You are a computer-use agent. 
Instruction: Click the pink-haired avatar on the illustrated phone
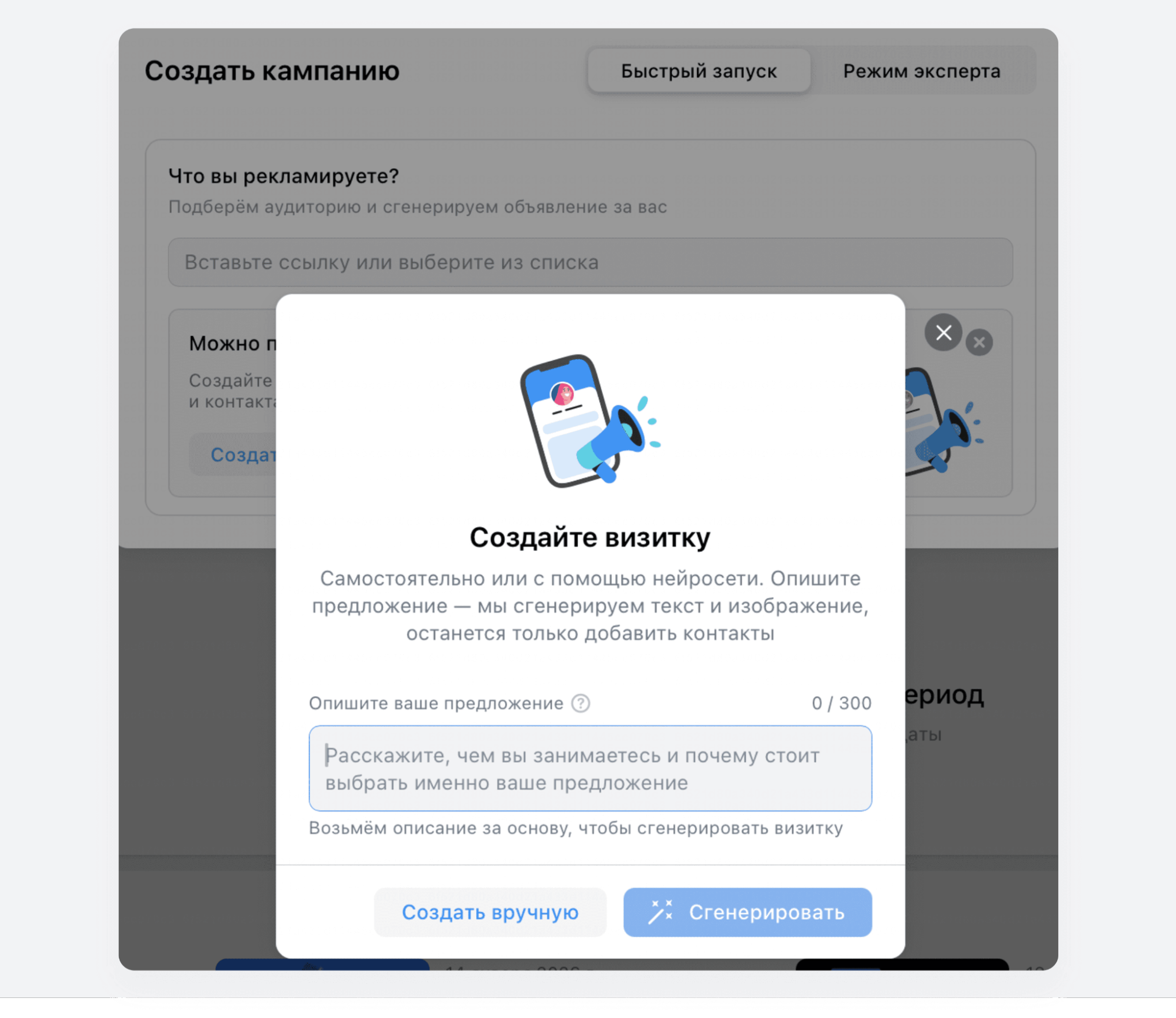(x=562, y=394)
